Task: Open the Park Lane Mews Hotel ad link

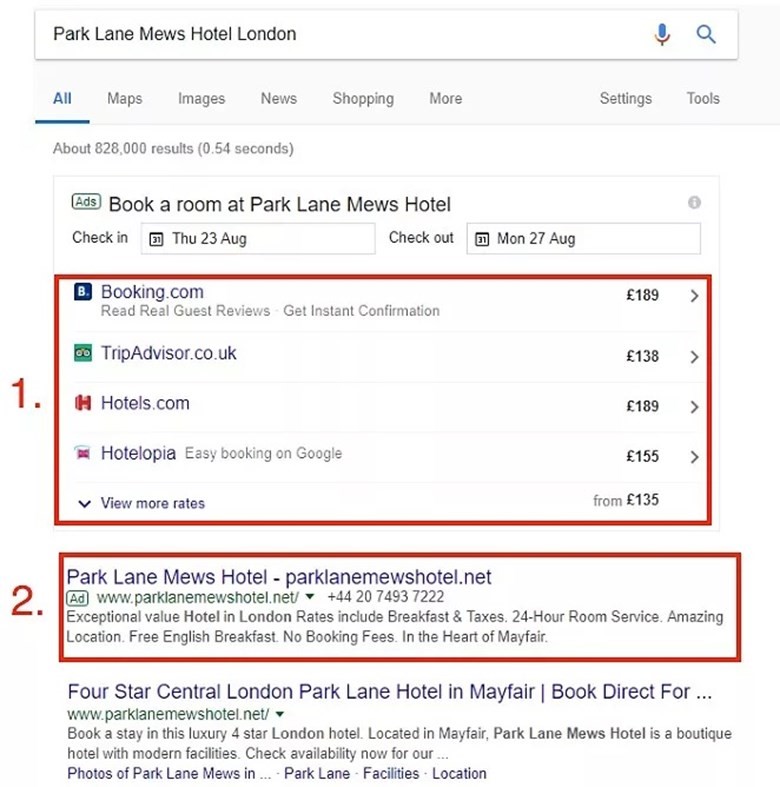Action: coord(279,577)
